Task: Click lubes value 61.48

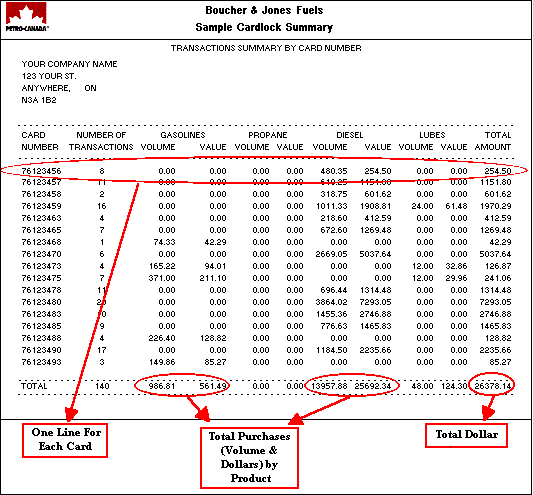Action: [456, 206]
